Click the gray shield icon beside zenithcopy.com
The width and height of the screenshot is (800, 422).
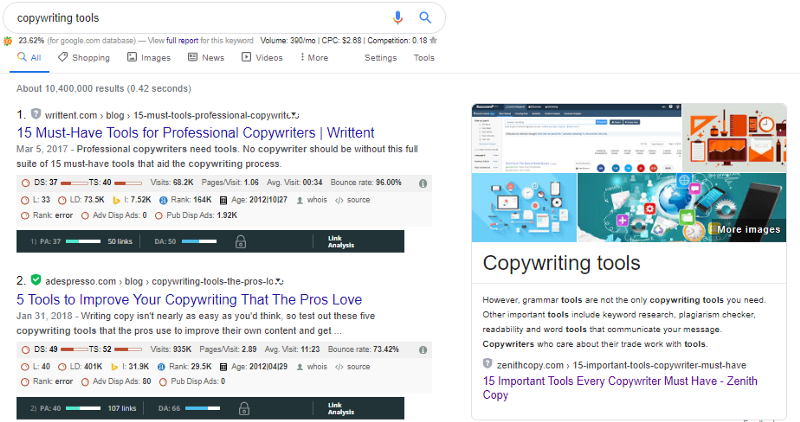tap(487, 364)
